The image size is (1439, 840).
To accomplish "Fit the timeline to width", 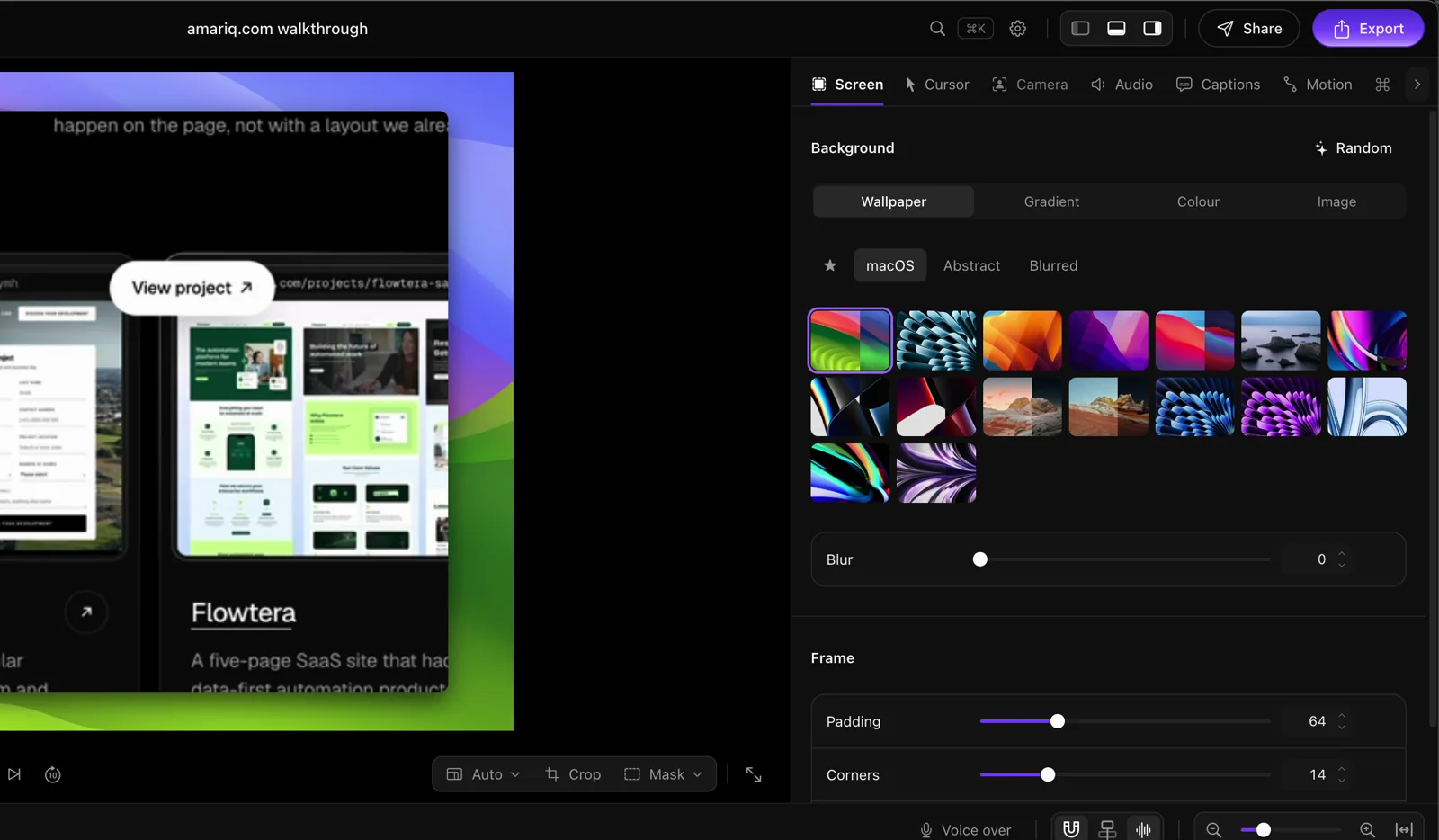I will click(1404, 830).
